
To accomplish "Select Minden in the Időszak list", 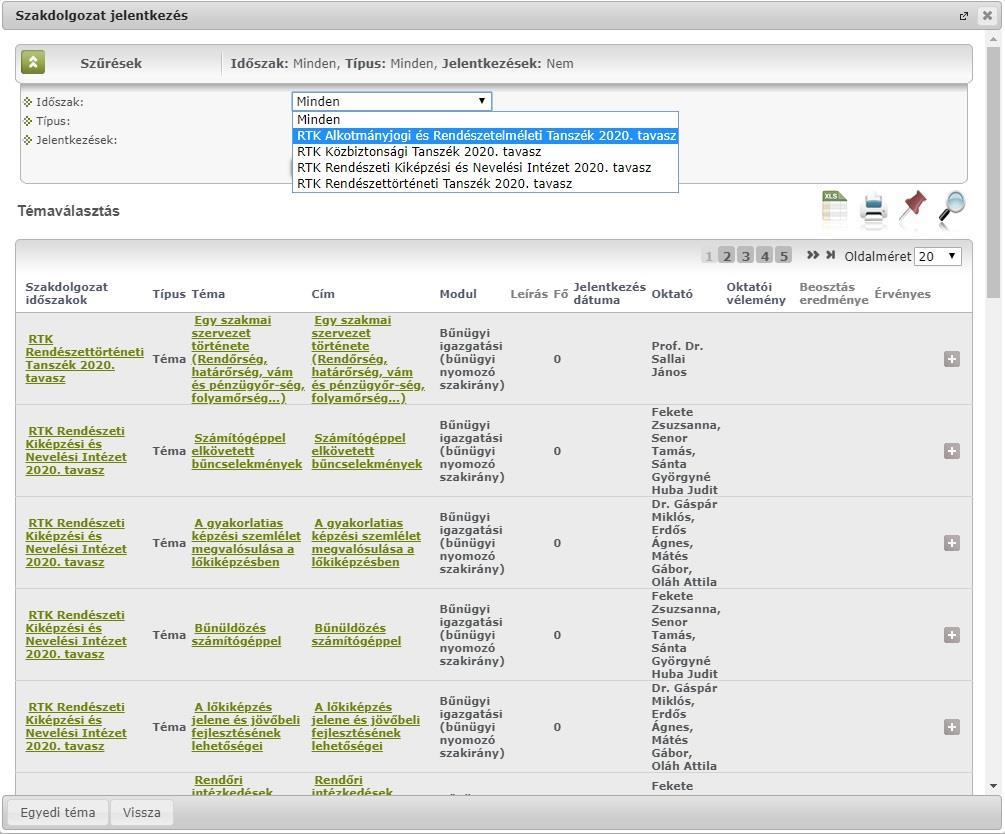I will click(x=485, y=120).
